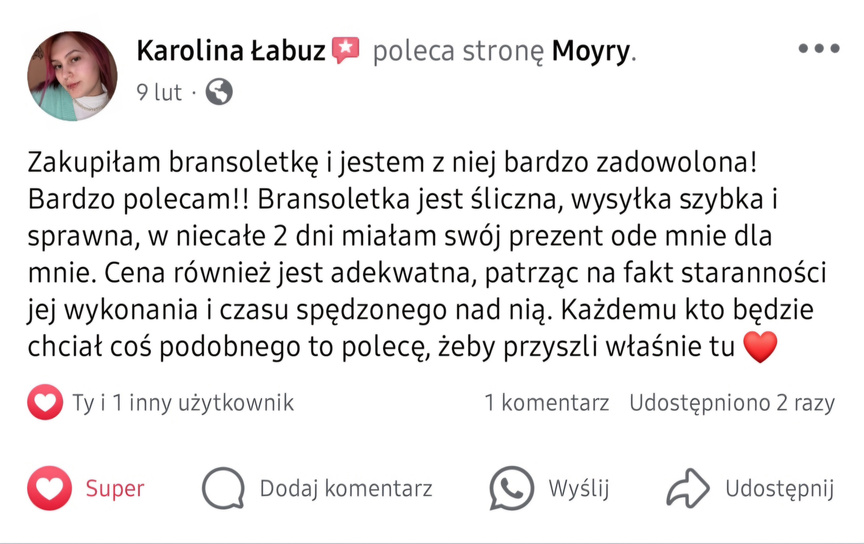Click the small heart reaction summary icon
This screenshot has width=864, height=544.
tap(45, 402)
